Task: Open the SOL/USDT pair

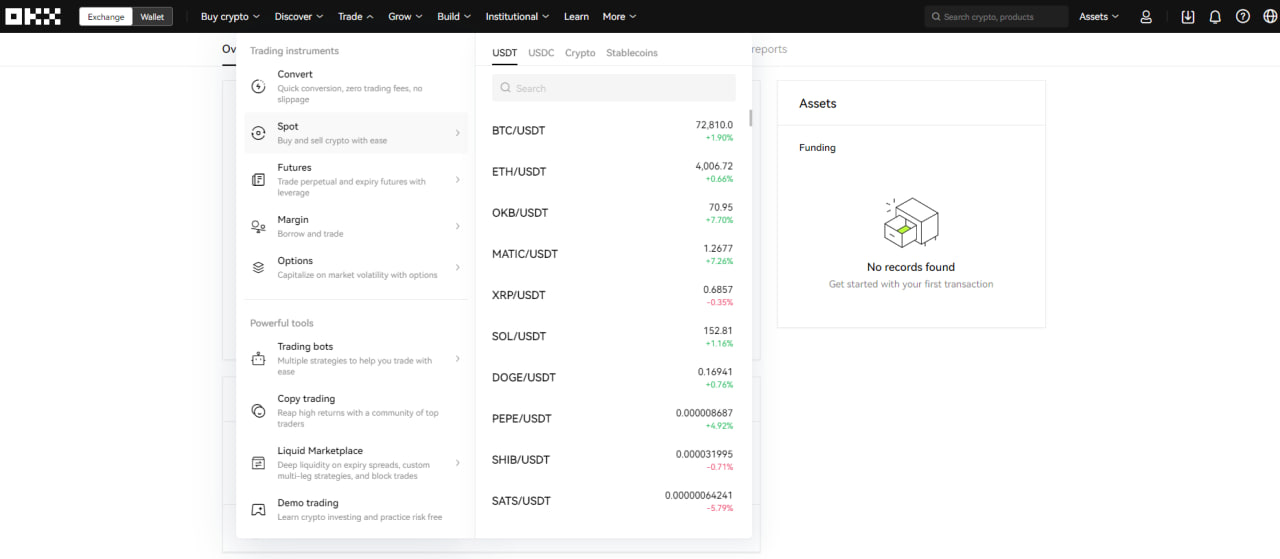Action: pos(612,336)
